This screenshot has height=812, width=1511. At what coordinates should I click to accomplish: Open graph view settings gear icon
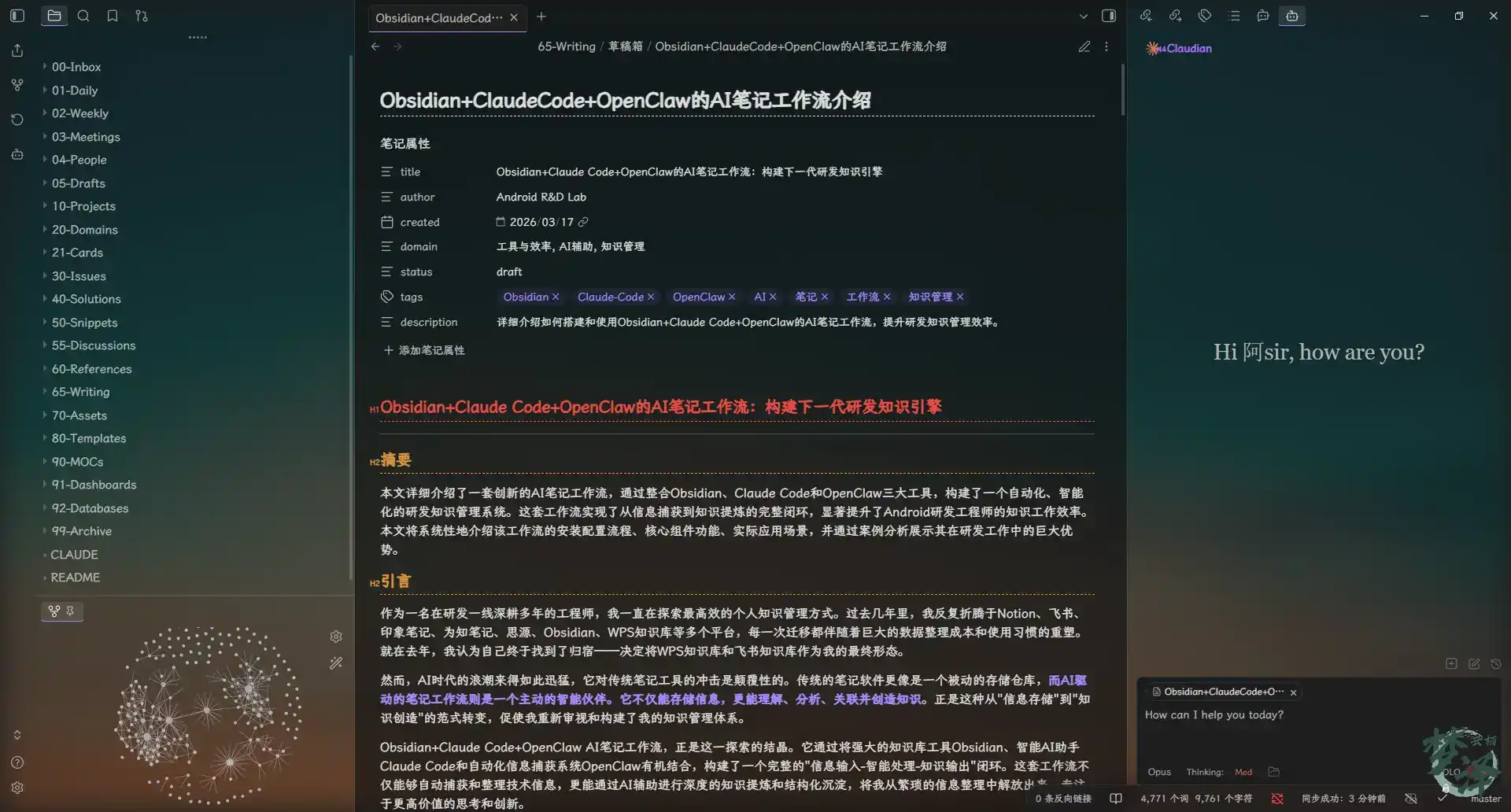[336, 637]
